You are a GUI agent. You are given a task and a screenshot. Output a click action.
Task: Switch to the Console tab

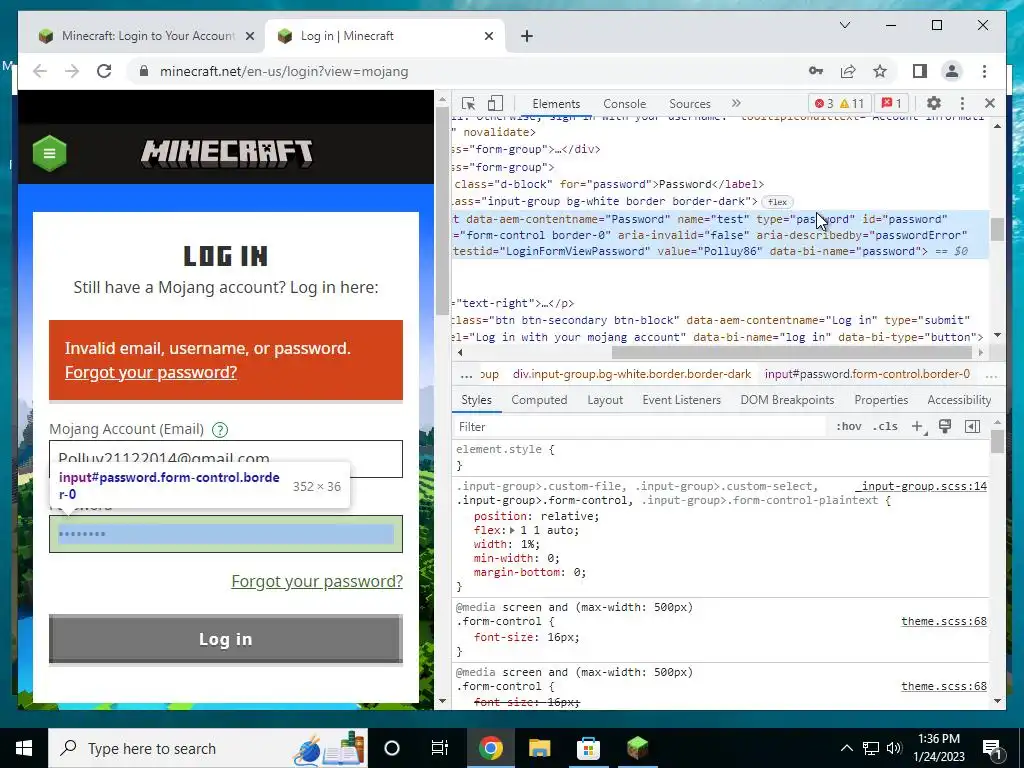[x=624, y=103]
